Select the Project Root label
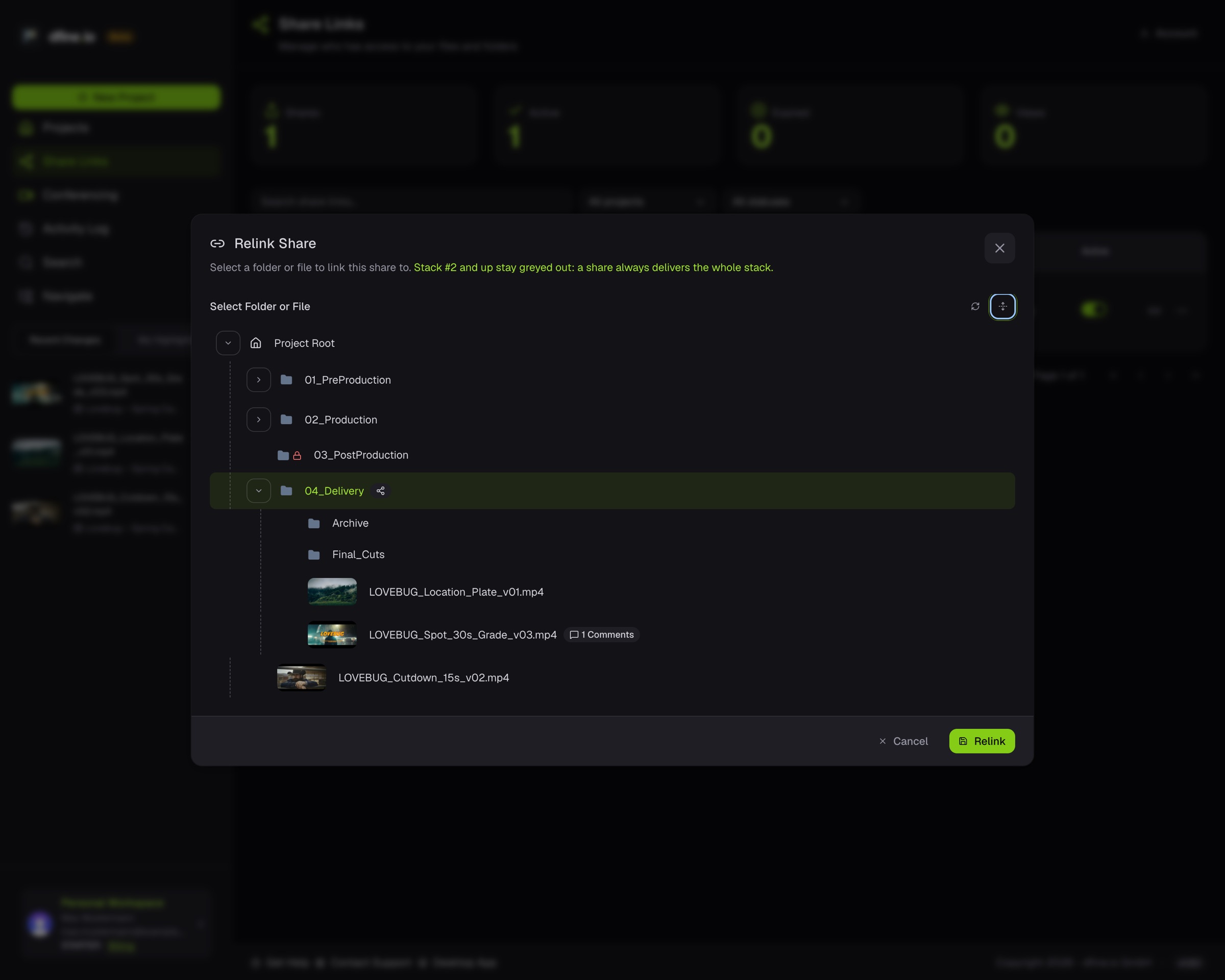This screenshot has width=1225, height=980. tap(304, 342)
